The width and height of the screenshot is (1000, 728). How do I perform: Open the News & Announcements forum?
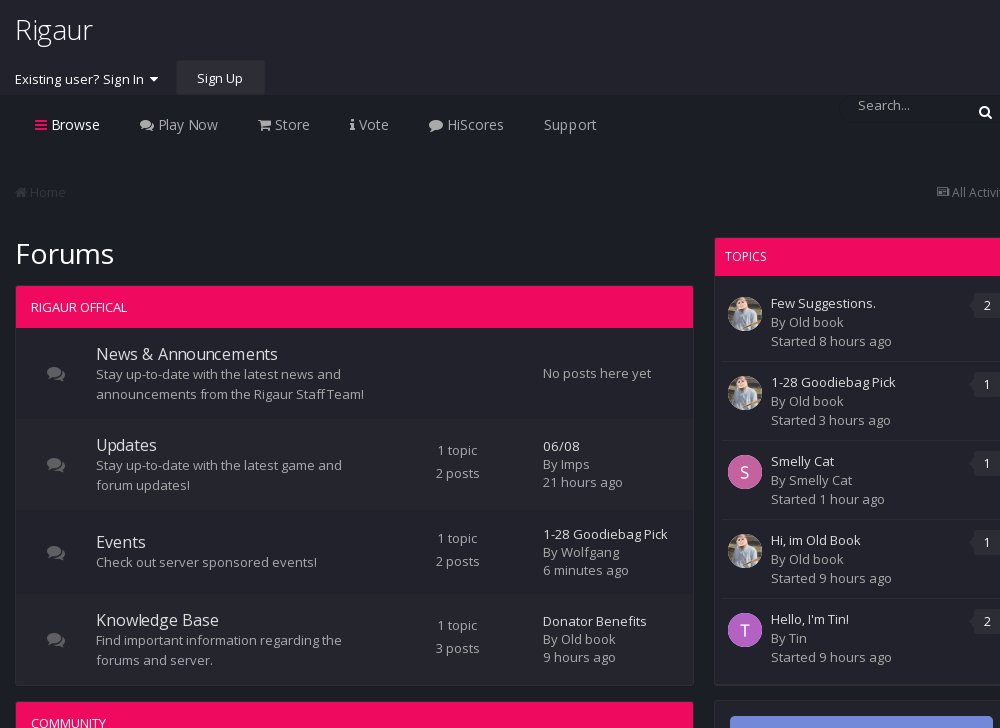187,354
